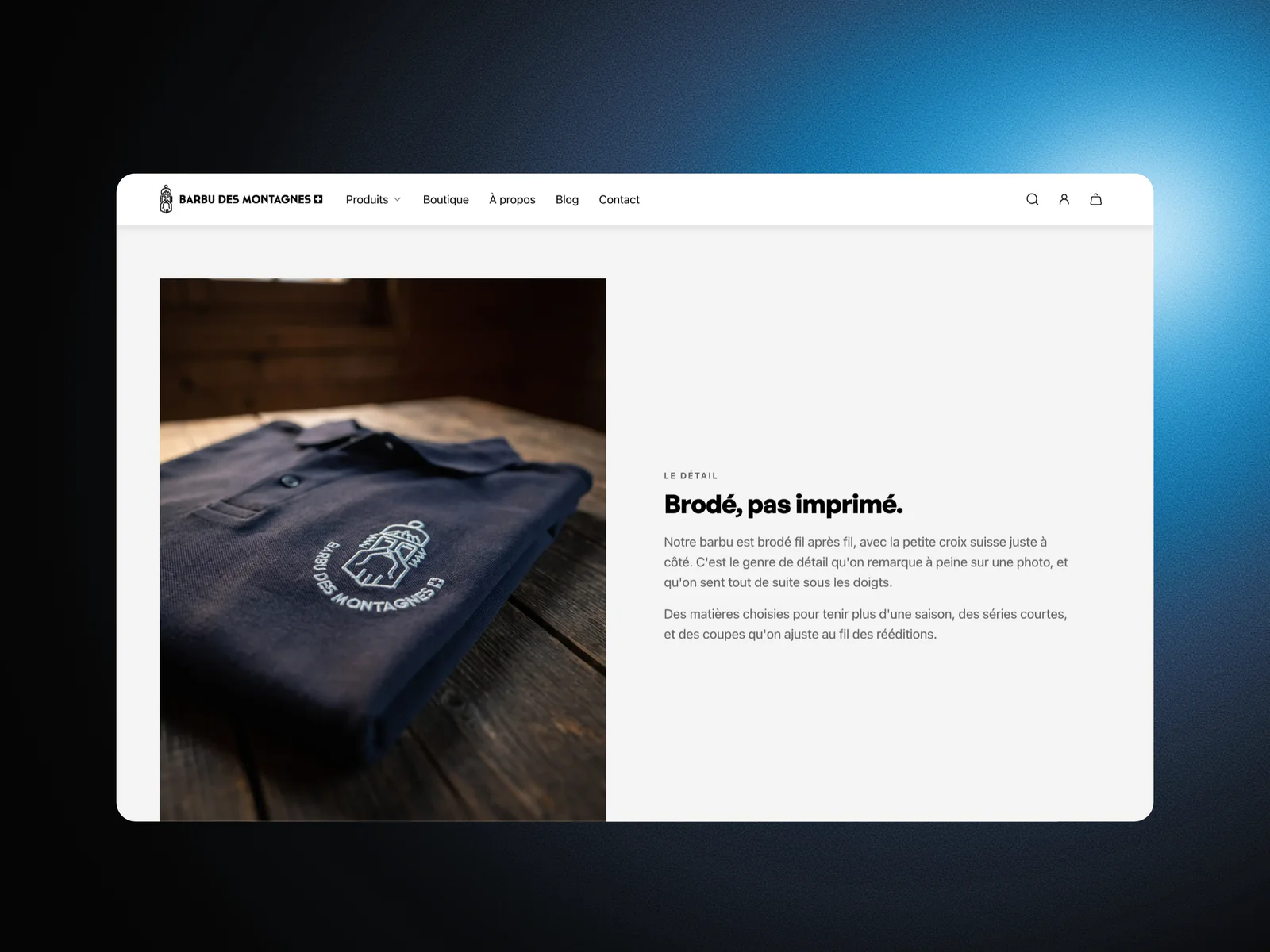The width and height of the screenshot is (1270, 952).
Task: Click the paragraph starting 'Notre barbu est brodé'
Action: tap(866, 562)
